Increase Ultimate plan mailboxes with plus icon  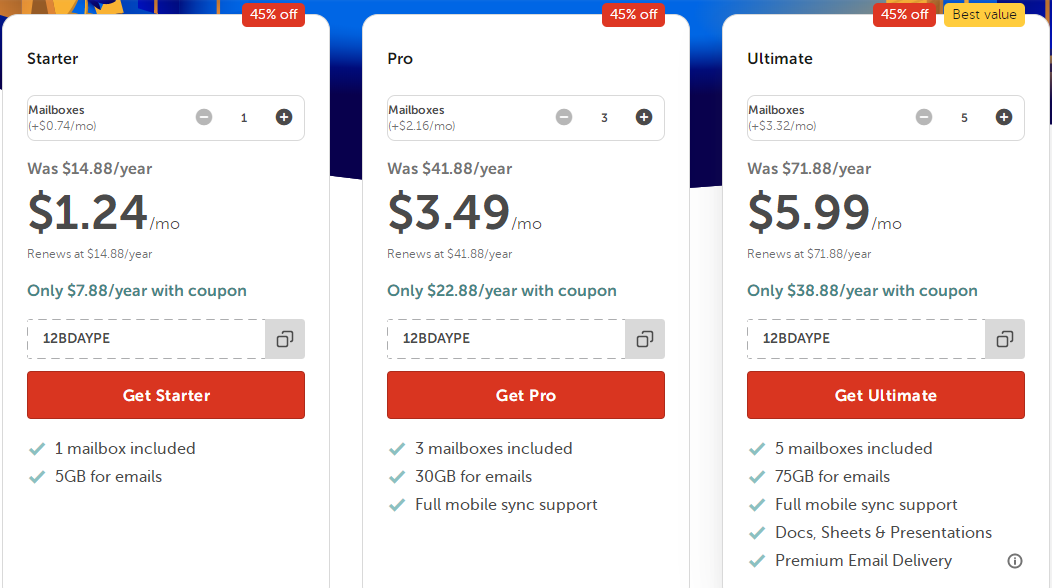pyautogui.click(x=1004, y=117)
